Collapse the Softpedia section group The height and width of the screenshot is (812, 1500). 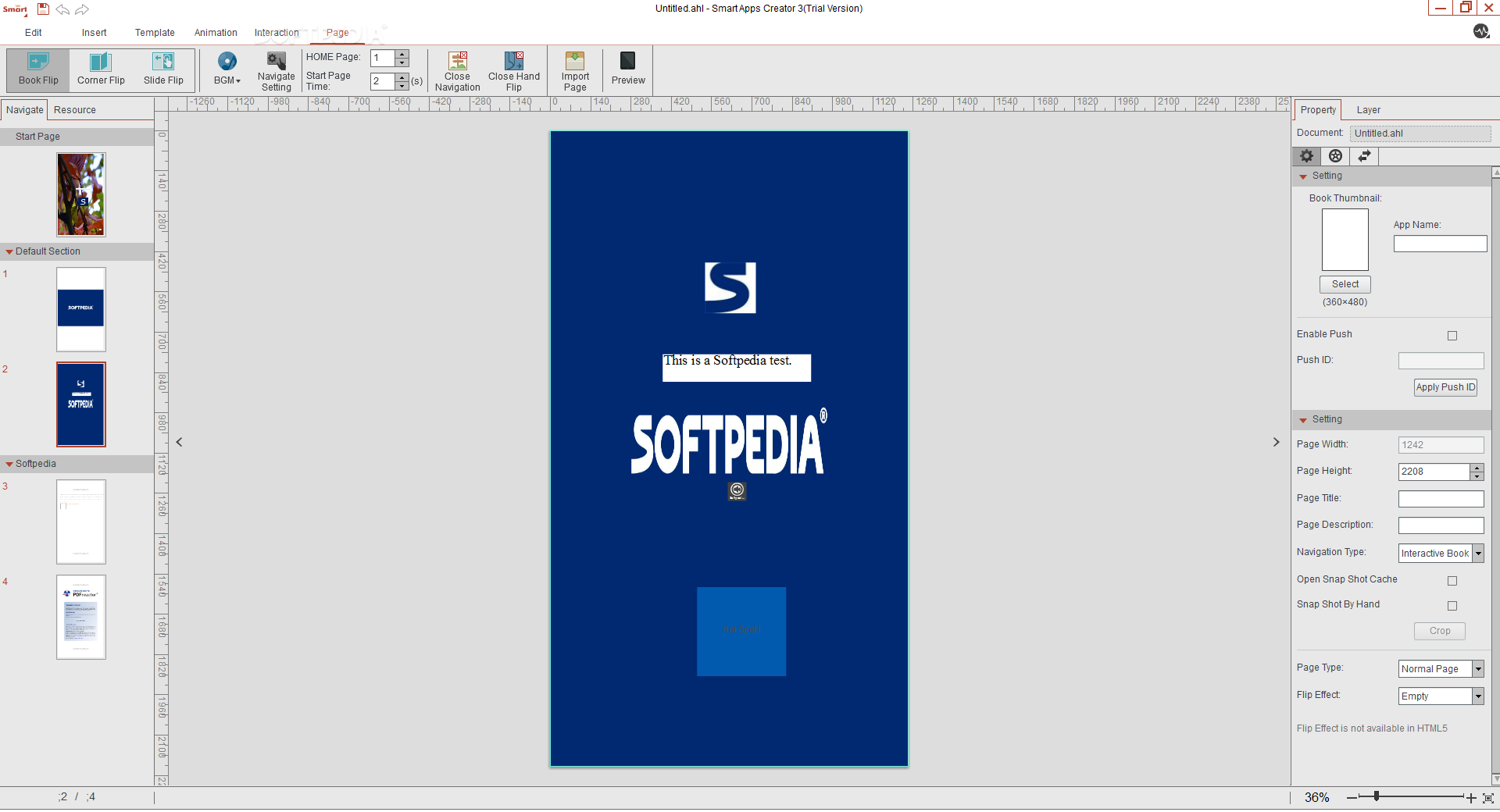(9, 465)
